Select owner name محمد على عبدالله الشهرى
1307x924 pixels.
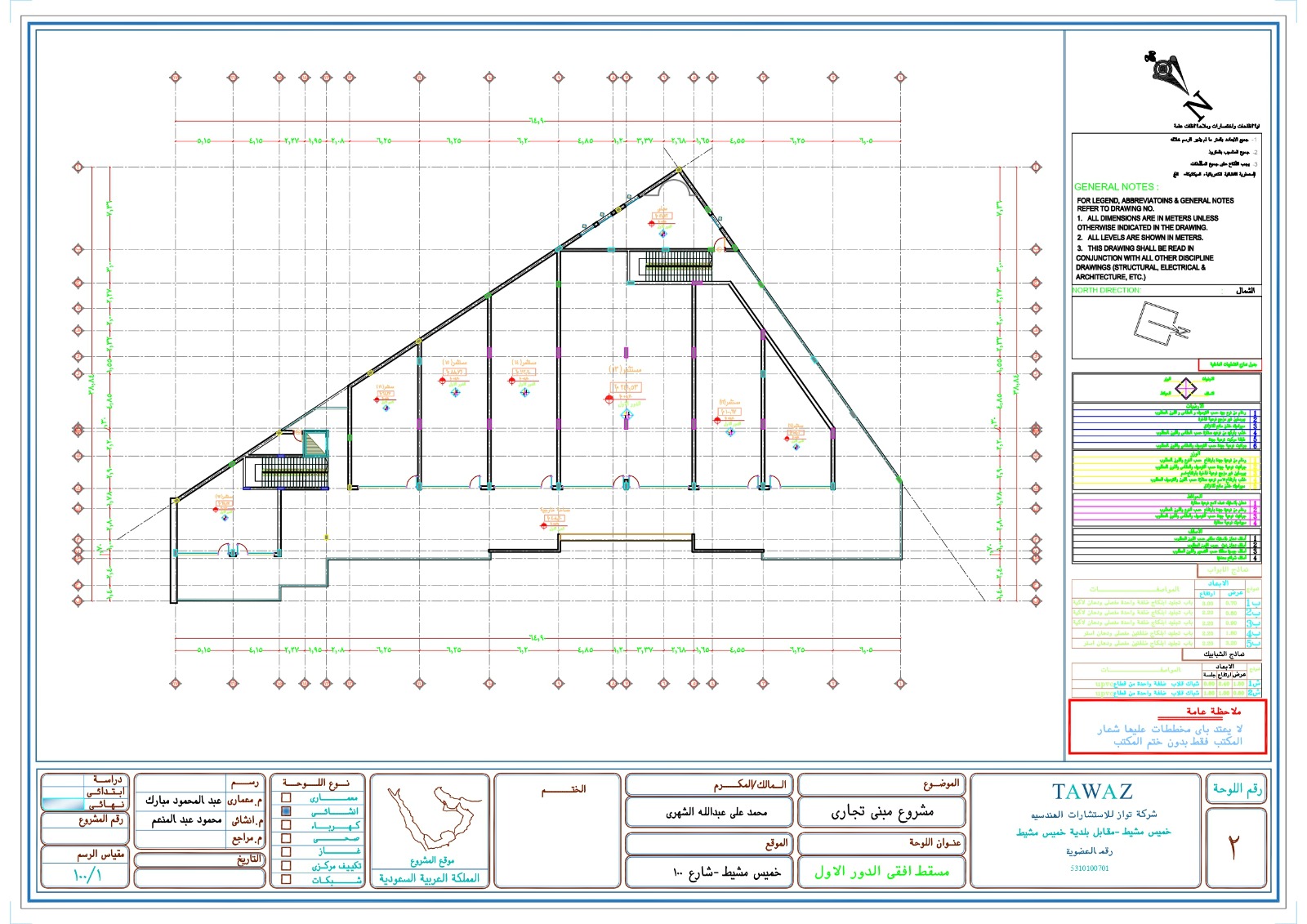pos(716,813)
